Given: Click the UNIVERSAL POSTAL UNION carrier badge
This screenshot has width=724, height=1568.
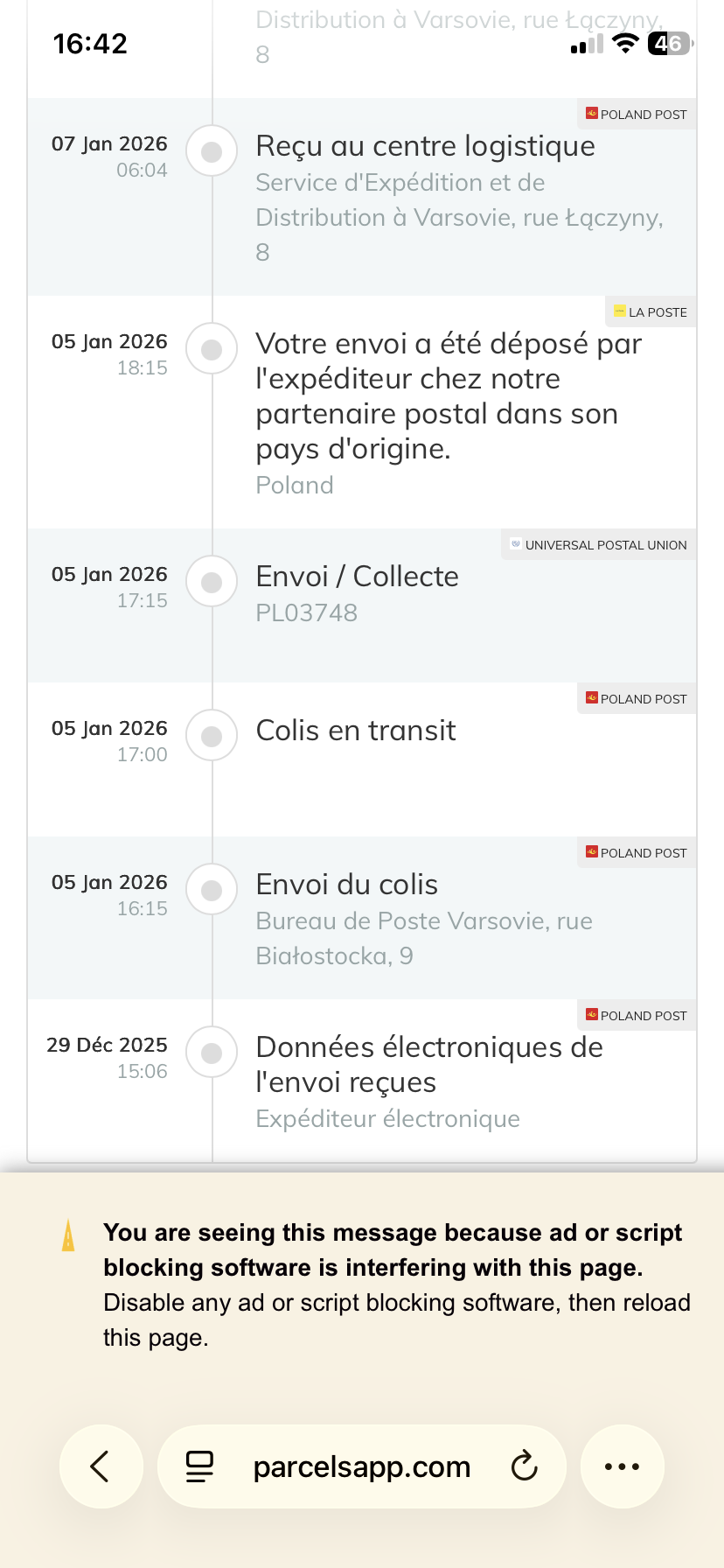Looking at the screenshot, I should (598, 545).
